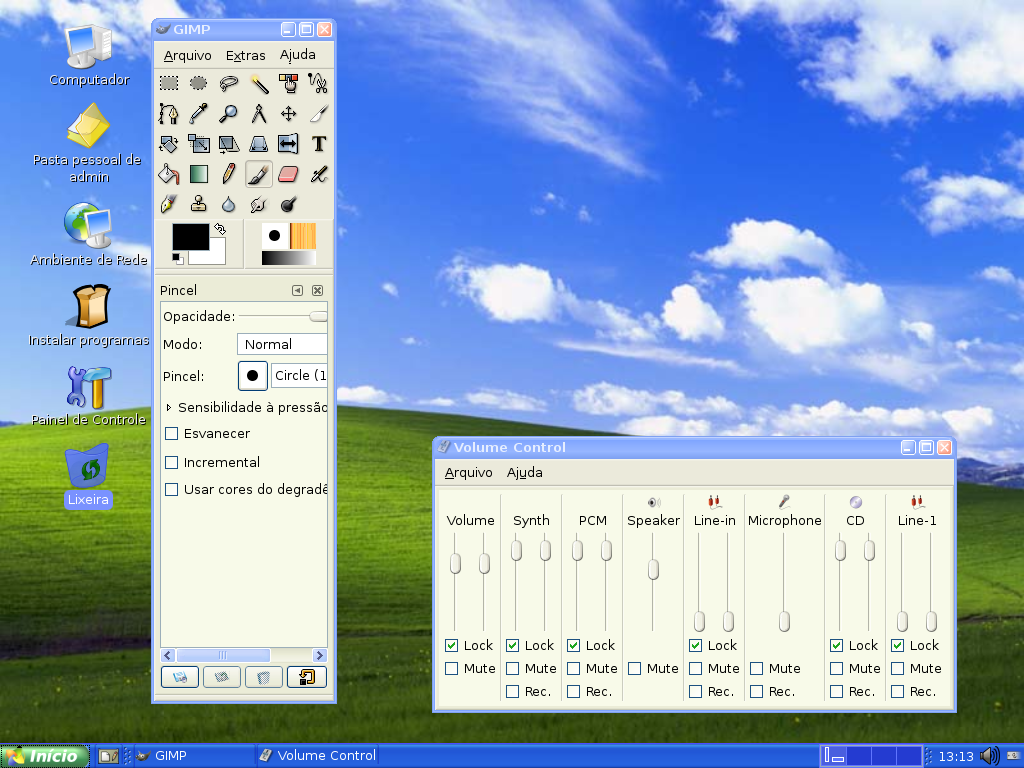Enable the Esvanecer checkbox

(172, 434)
